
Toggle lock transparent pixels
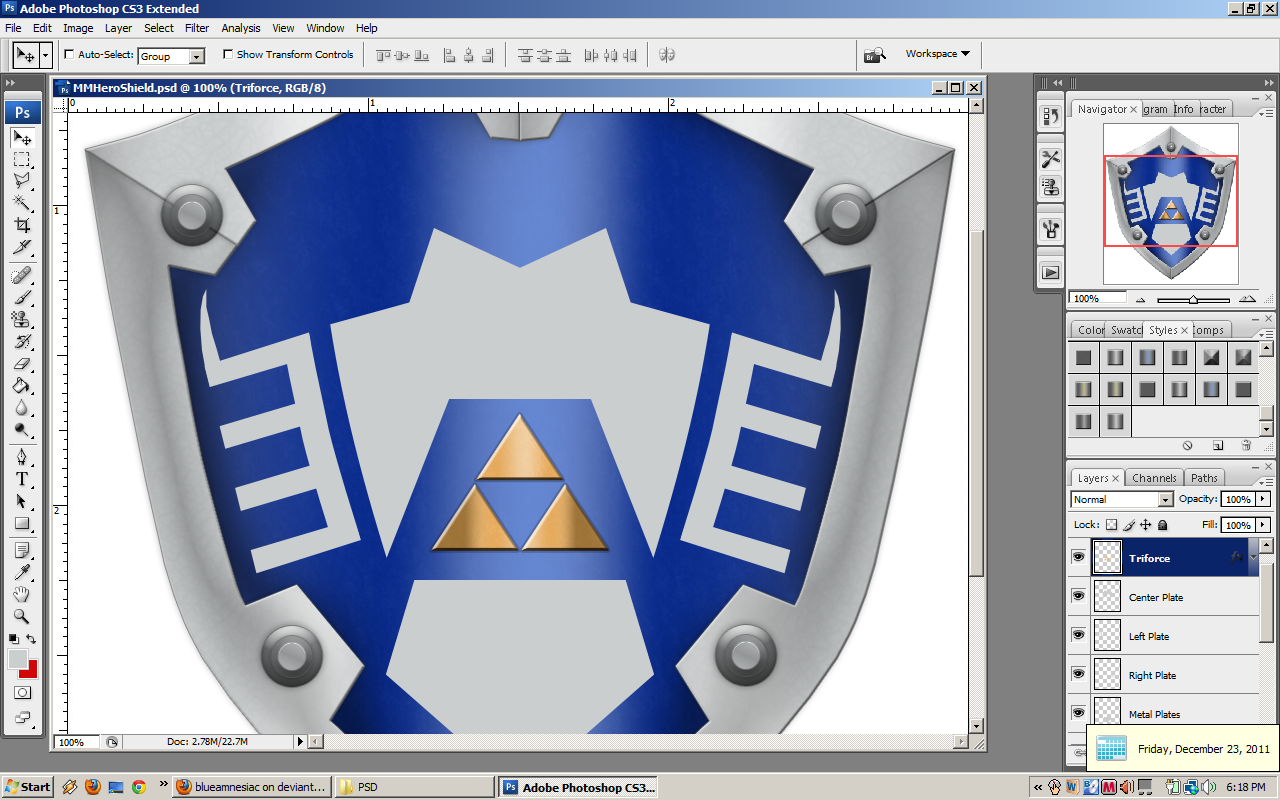[1111, 524]
